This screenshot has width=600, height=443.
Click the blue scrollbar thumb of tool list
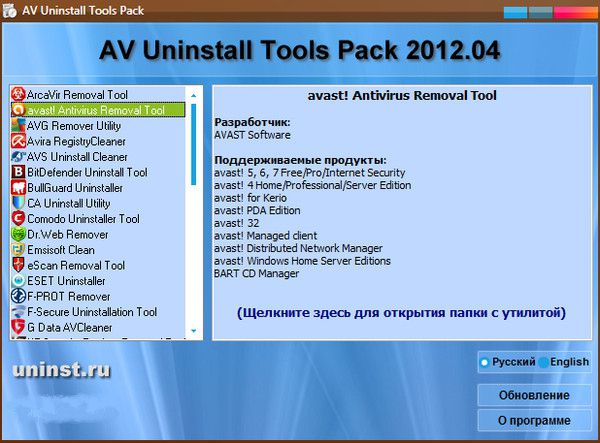click(194, 144)
